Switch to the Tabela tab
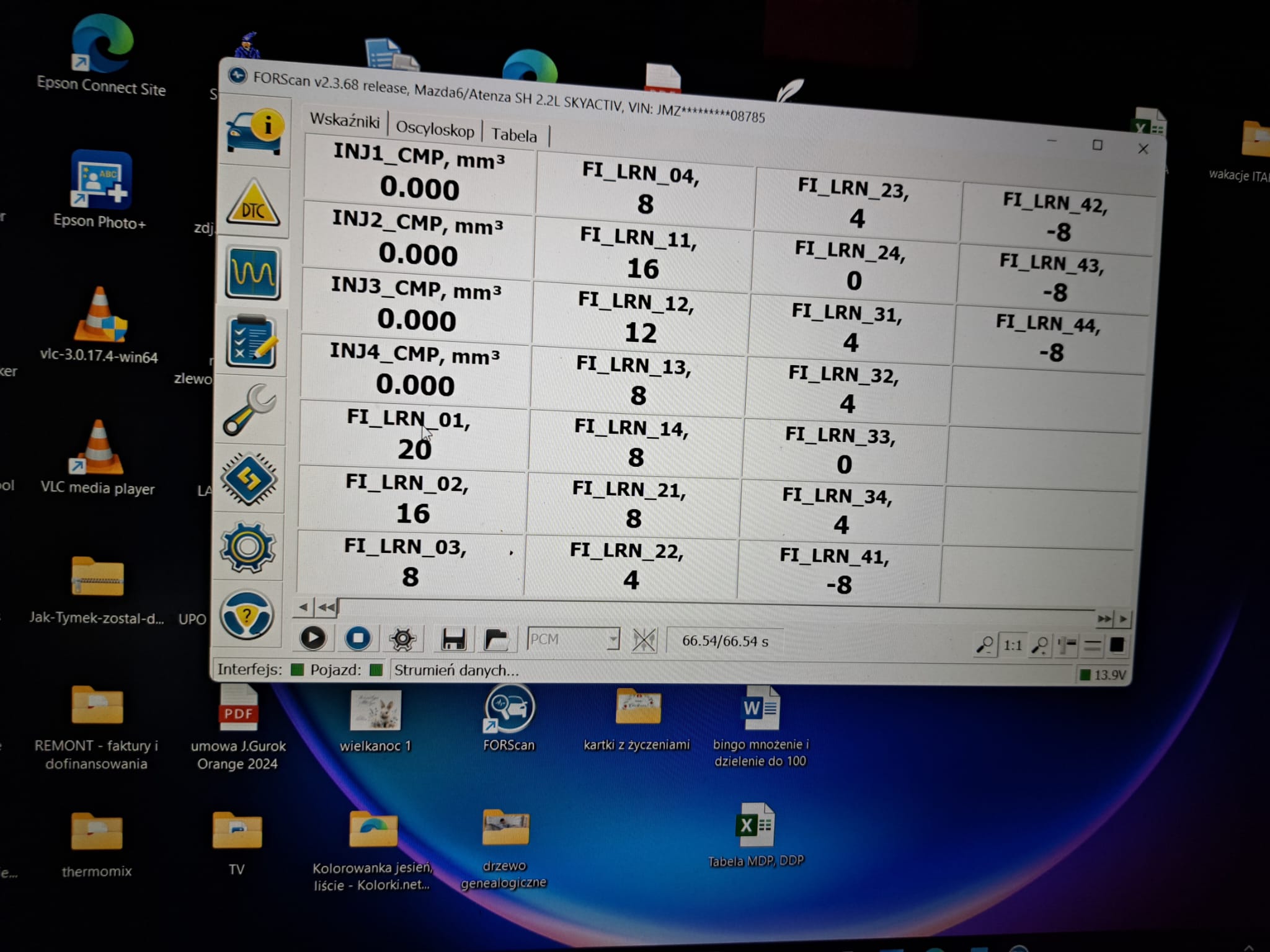The image size is (1270, 952). point(514,135)
